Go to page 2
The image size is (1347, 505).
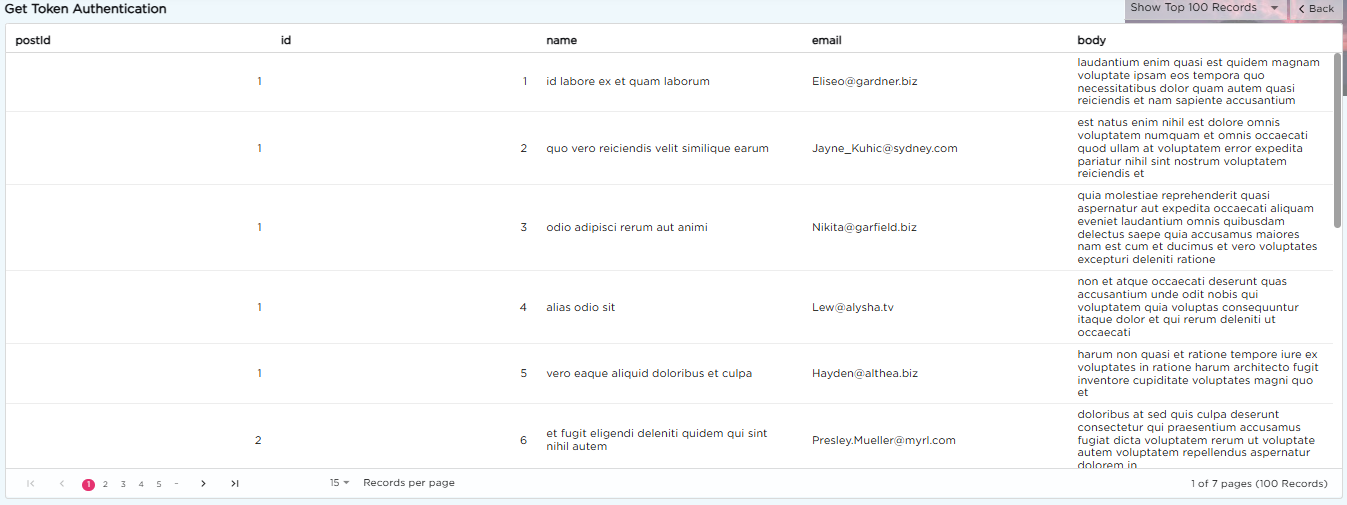click(105, 484)
